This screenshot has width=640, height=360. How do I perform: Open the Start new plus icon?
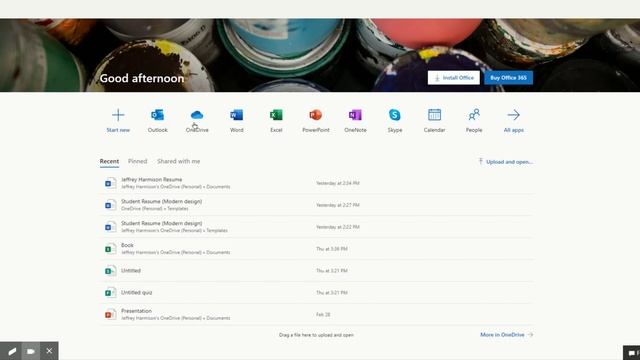tap(118, 115)
